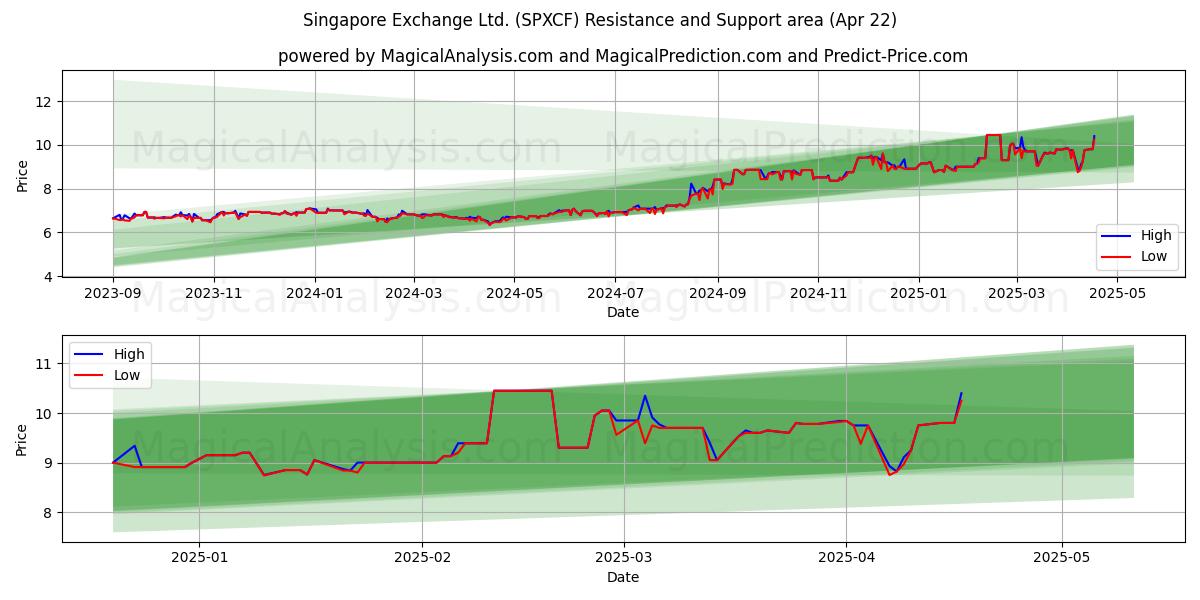
Task: Click the top chart y-axis value '6'
Action: [50, 233]
